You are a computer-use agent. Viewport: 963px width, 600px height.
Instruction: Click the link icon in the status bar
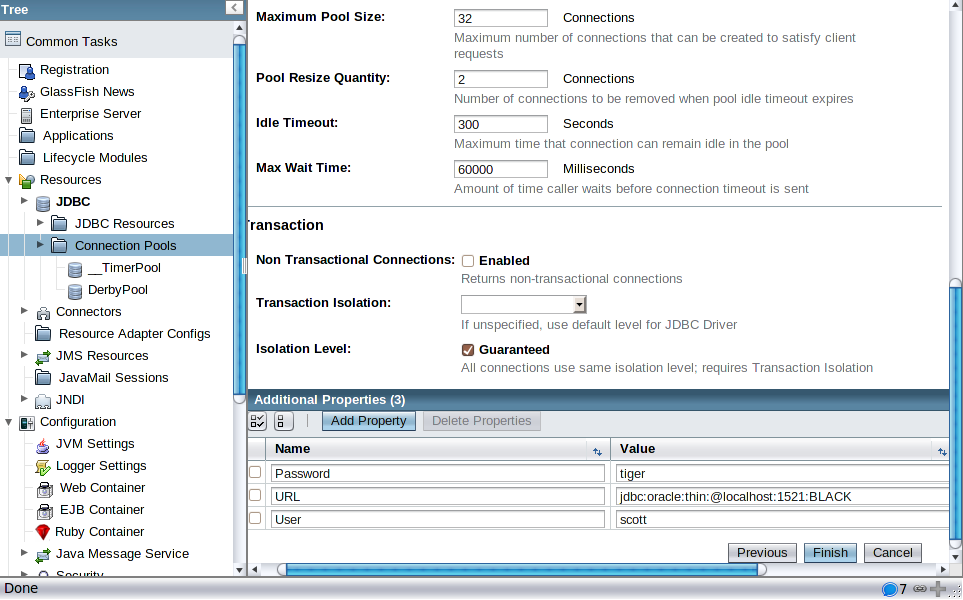[x=922, y=588]
